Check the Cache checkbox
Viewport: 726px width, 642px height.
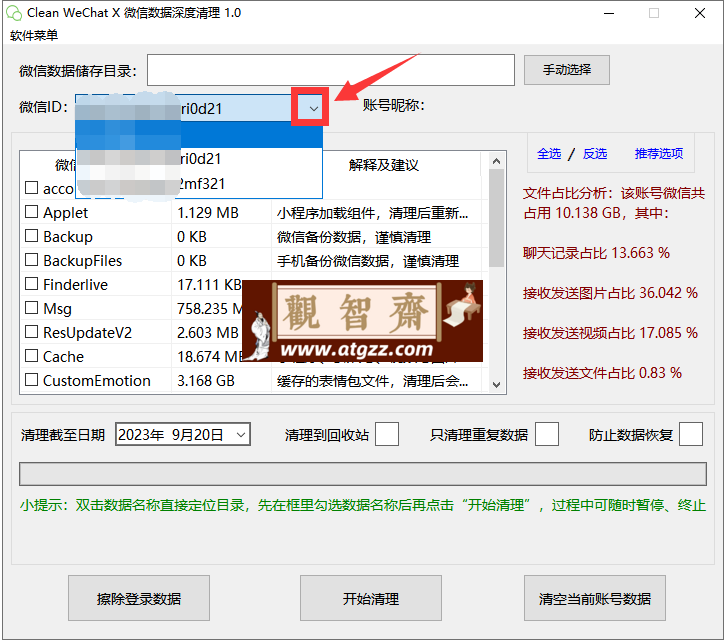tap(31, 355)
